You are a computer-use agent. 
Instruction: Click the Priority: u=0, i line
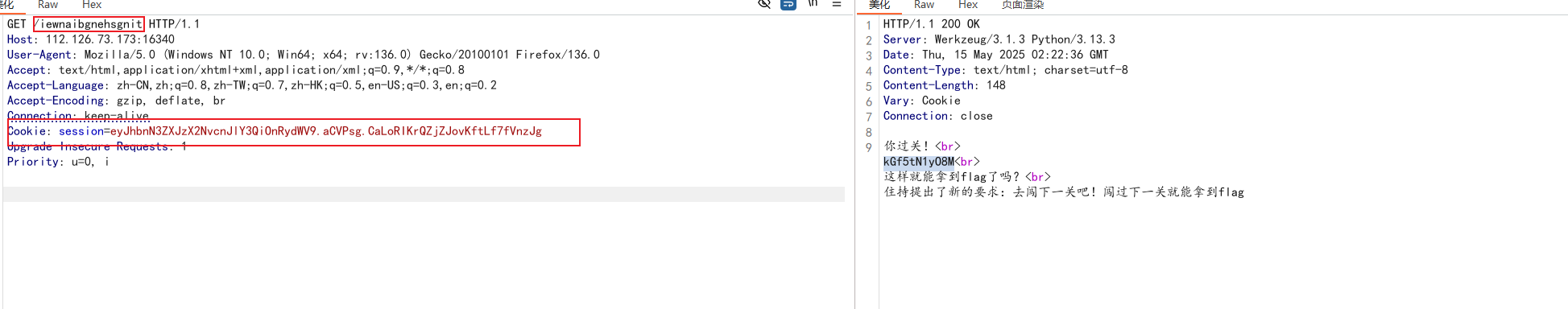coord(58,162)
